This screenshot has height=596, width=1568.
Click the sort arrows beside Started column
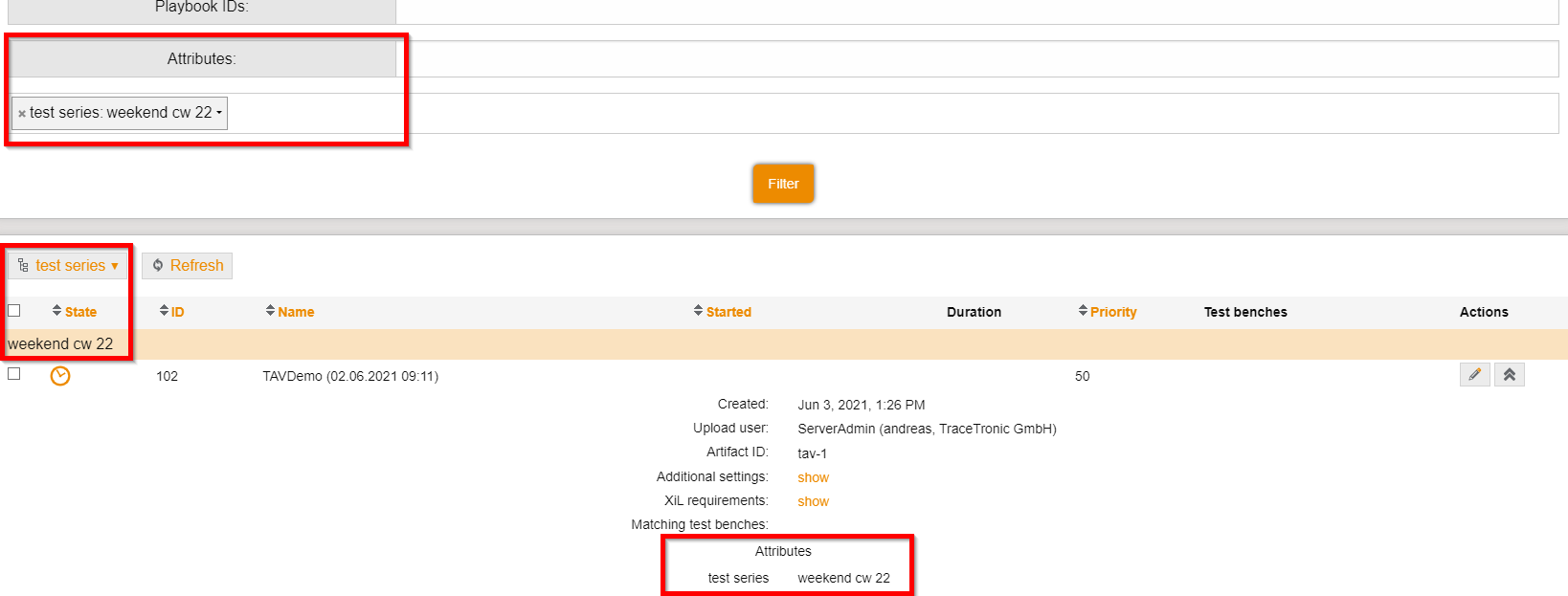tap(698, 311)
